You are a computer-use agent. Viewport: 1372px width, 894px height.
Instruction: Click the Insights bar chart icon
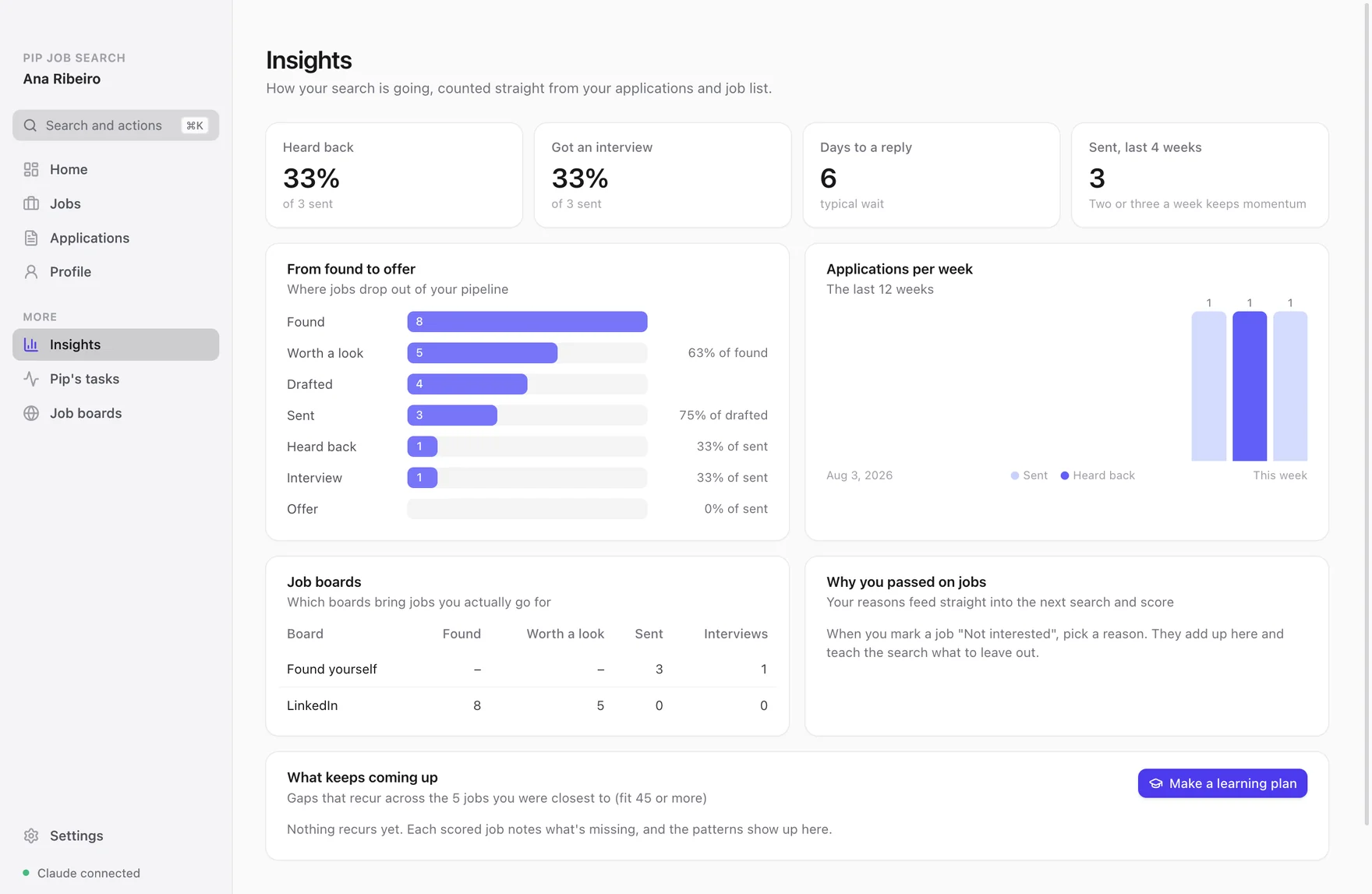[31, 345]
